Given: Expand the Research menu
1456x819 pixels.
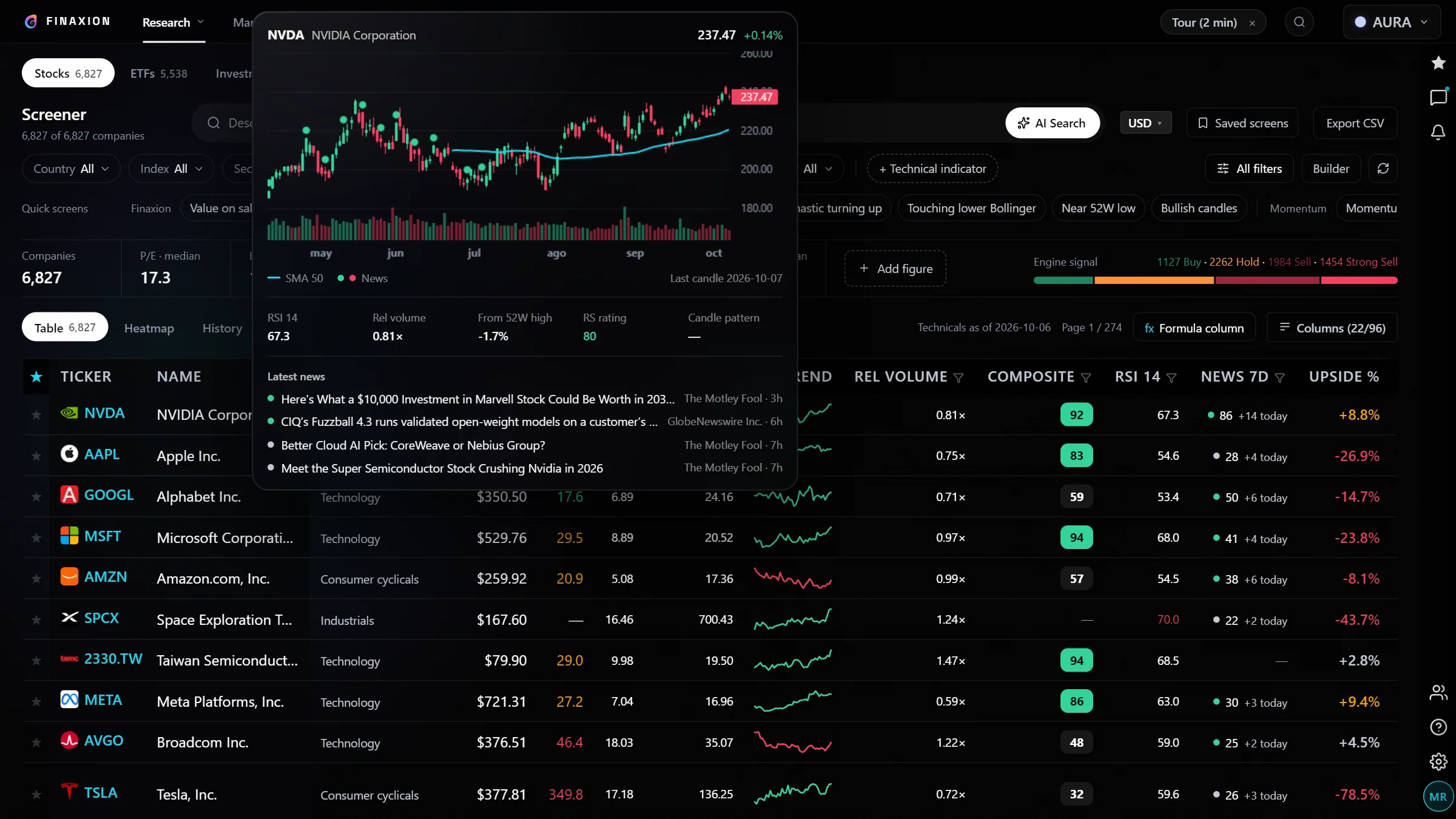Looking at the screenshot, I should point(173,22).
